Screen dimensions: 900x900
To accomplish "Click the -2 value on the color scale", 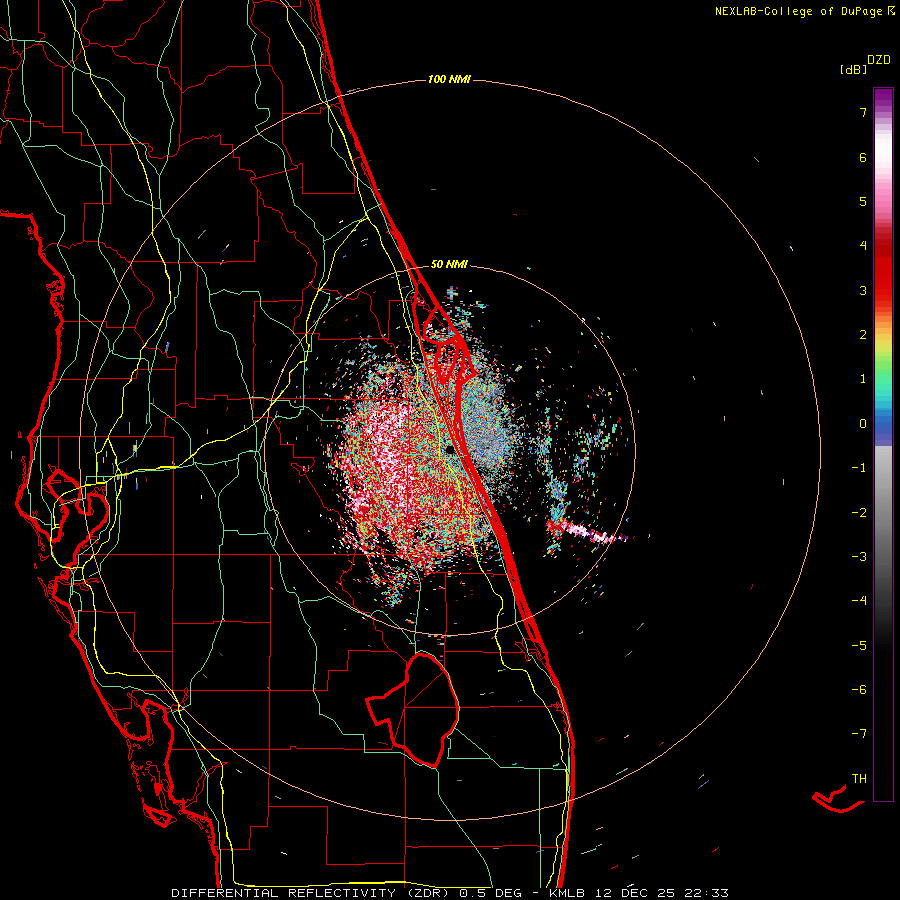I will coord(859,513).
